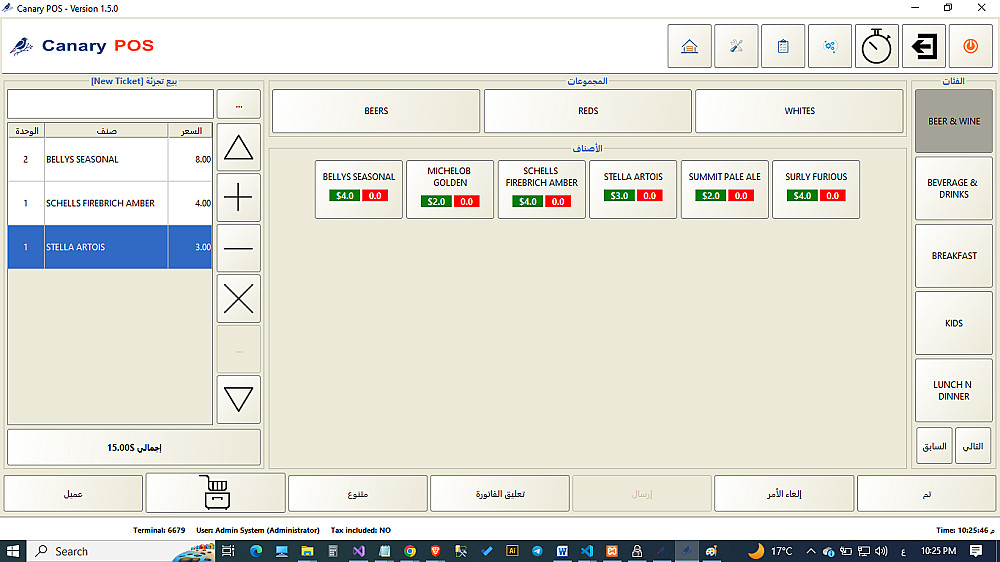Select the highlighted STELLA ARTOIS ticket row
This screenshot has width=1000, height=562.
click(110, 247)
